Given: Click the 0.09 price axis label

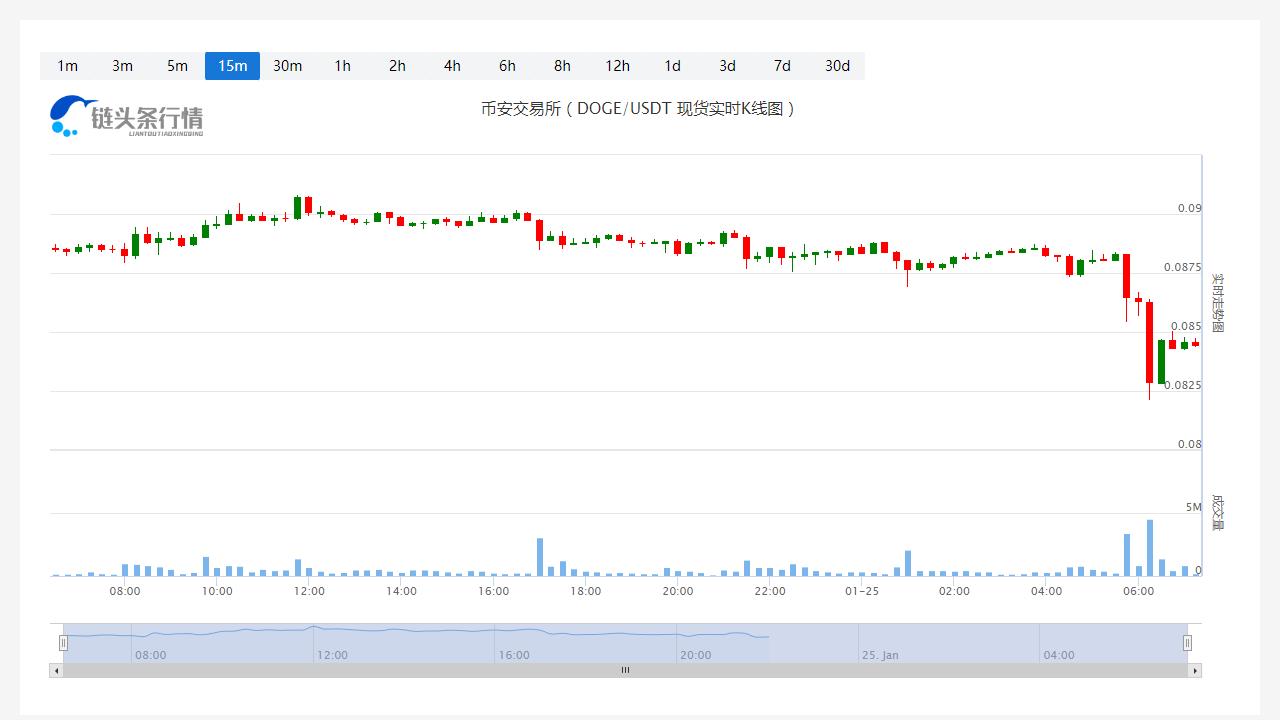Looking at the screenshot, I should 1189,208.
